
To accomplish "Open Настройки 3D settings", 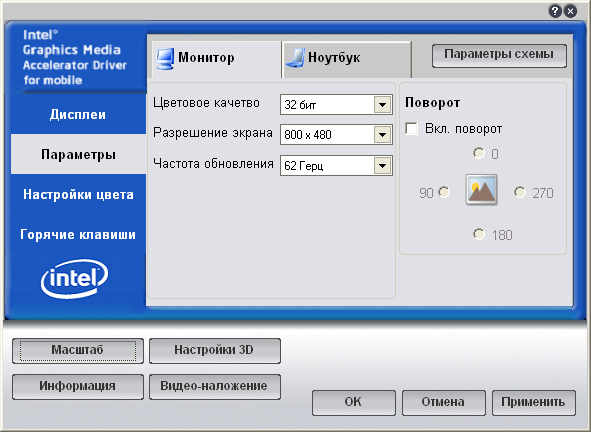I will pos(215,351).
